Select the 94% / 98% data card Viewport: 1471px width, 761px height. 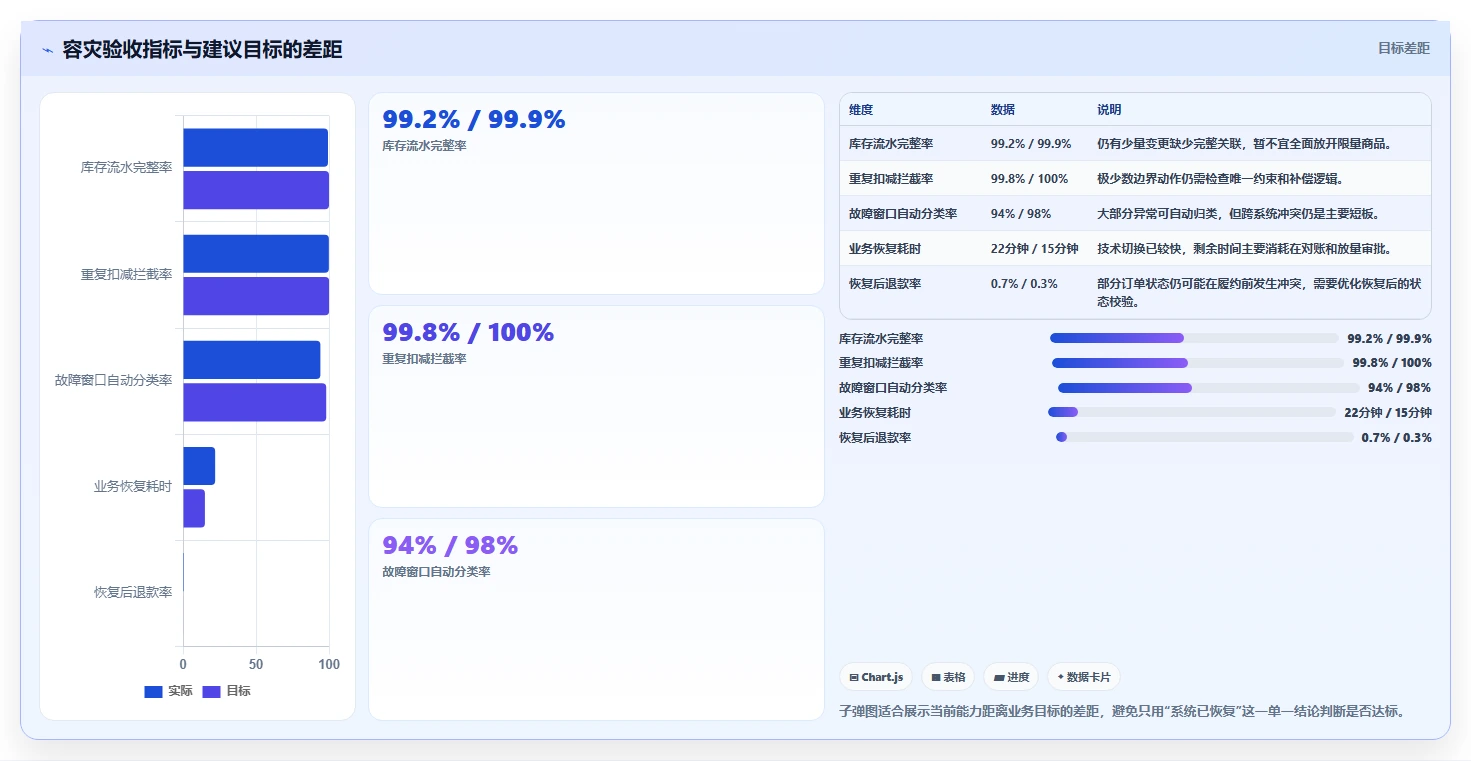coord(596,619)
